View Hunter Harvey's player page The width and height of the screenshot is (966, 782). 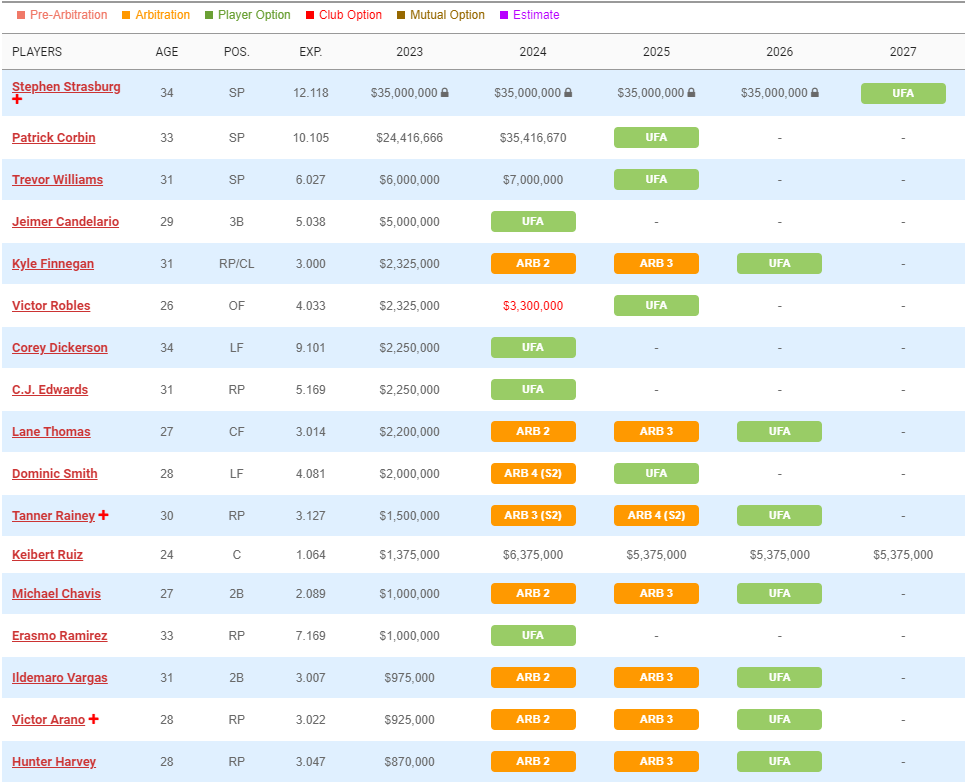54,762
